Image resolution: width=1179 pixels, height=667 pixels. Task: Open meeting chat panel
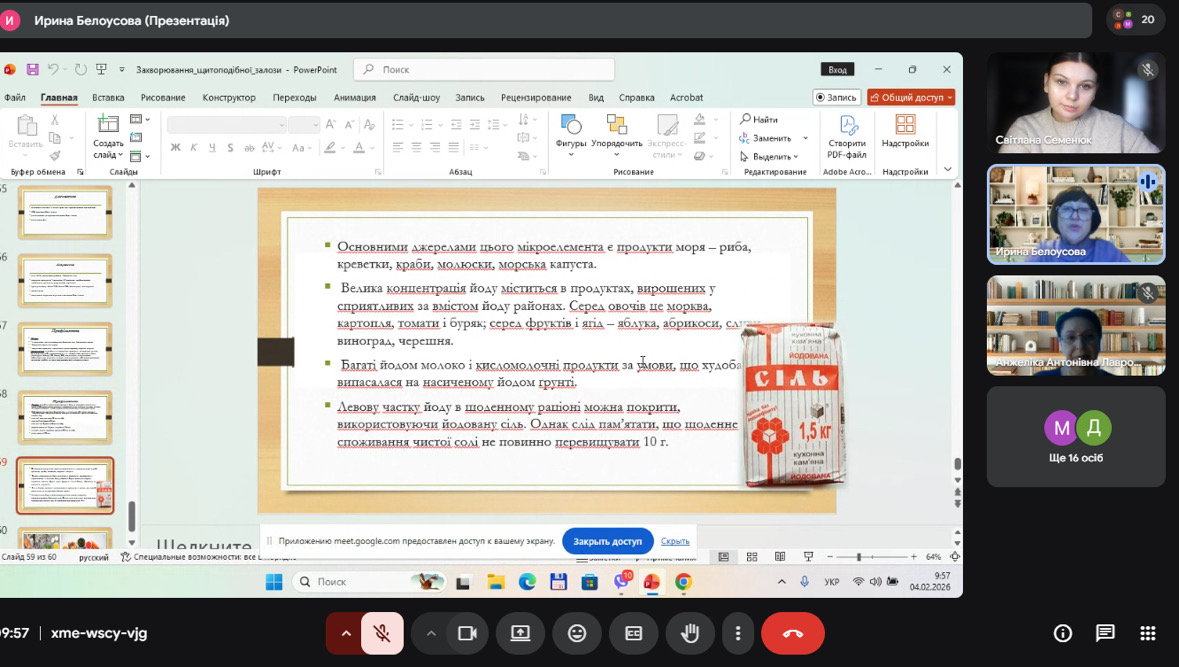1105,633
